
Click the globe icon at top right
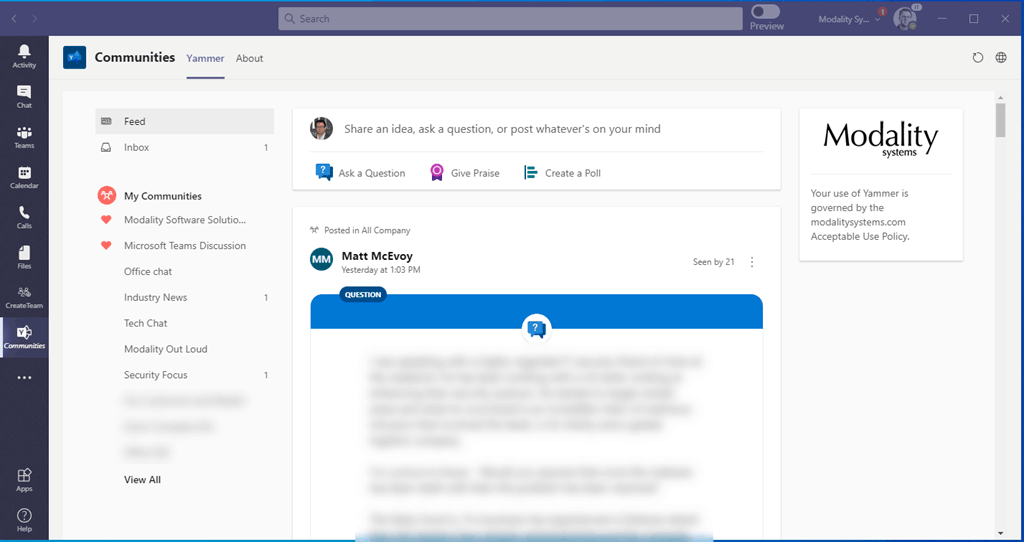tap(1001, 58)
